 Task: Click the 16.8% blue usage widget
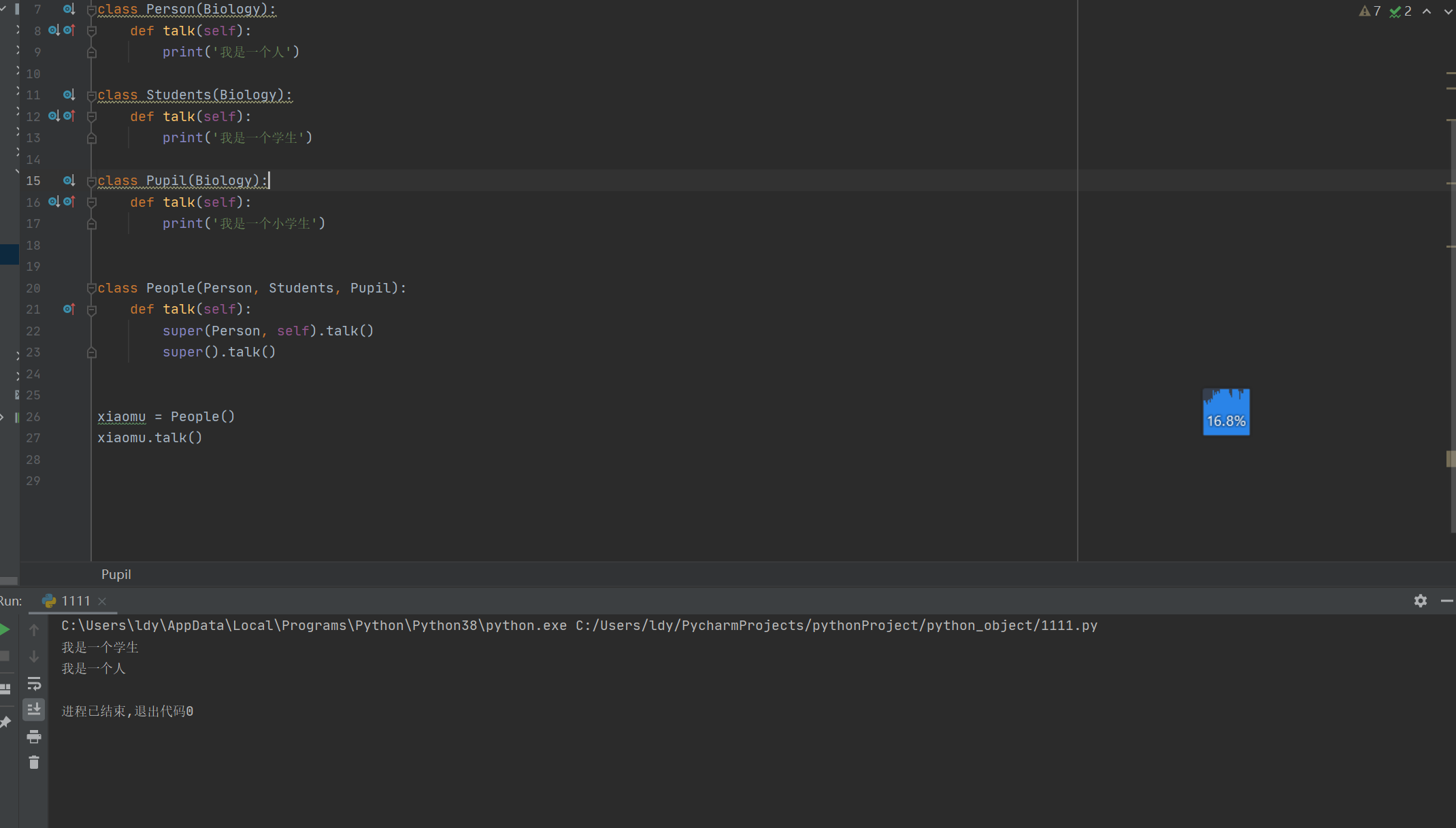coord(1226,412)
